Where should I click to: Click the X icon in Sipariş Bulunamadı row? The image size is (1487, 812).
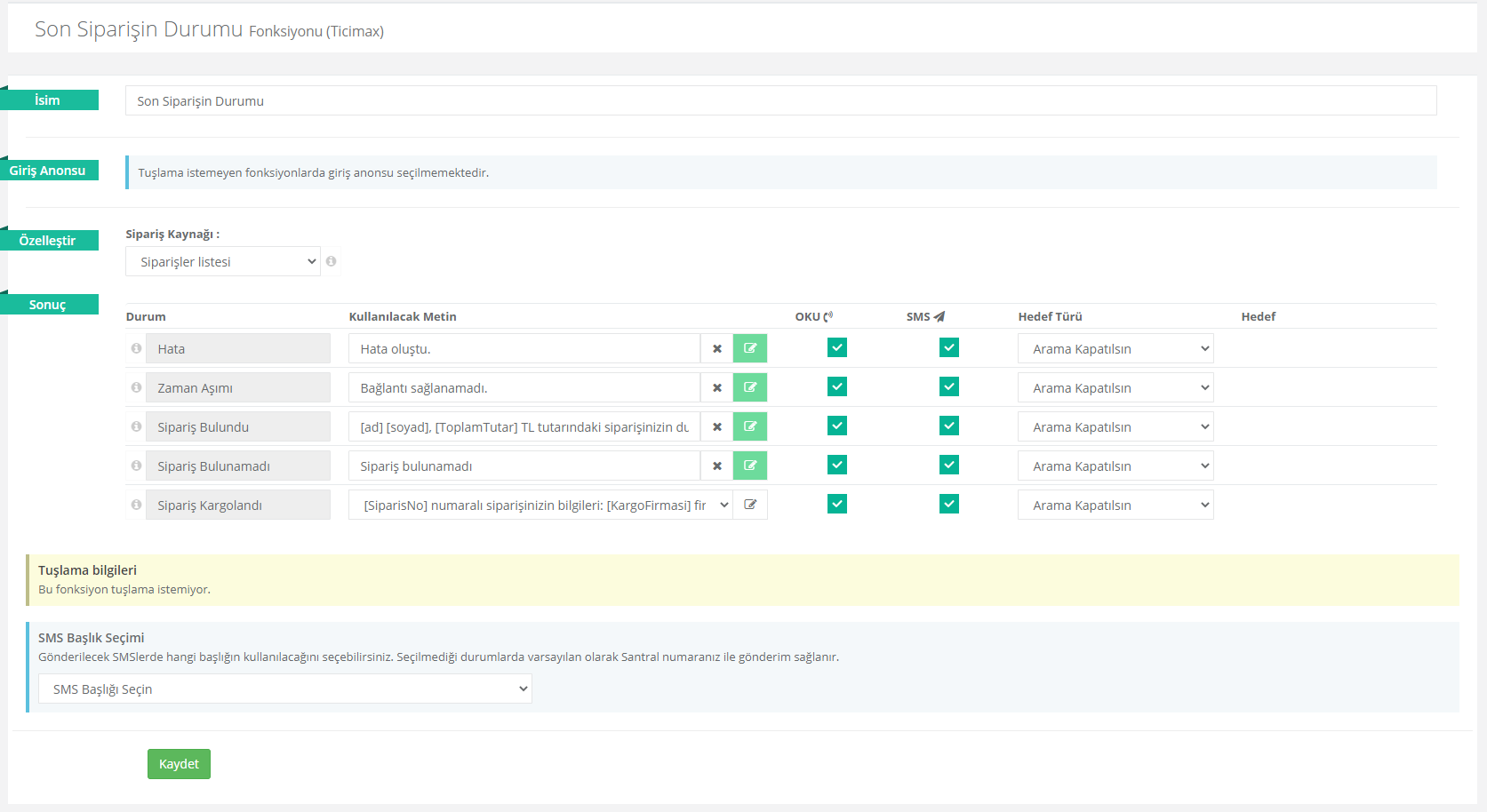[x=716, y=466]
